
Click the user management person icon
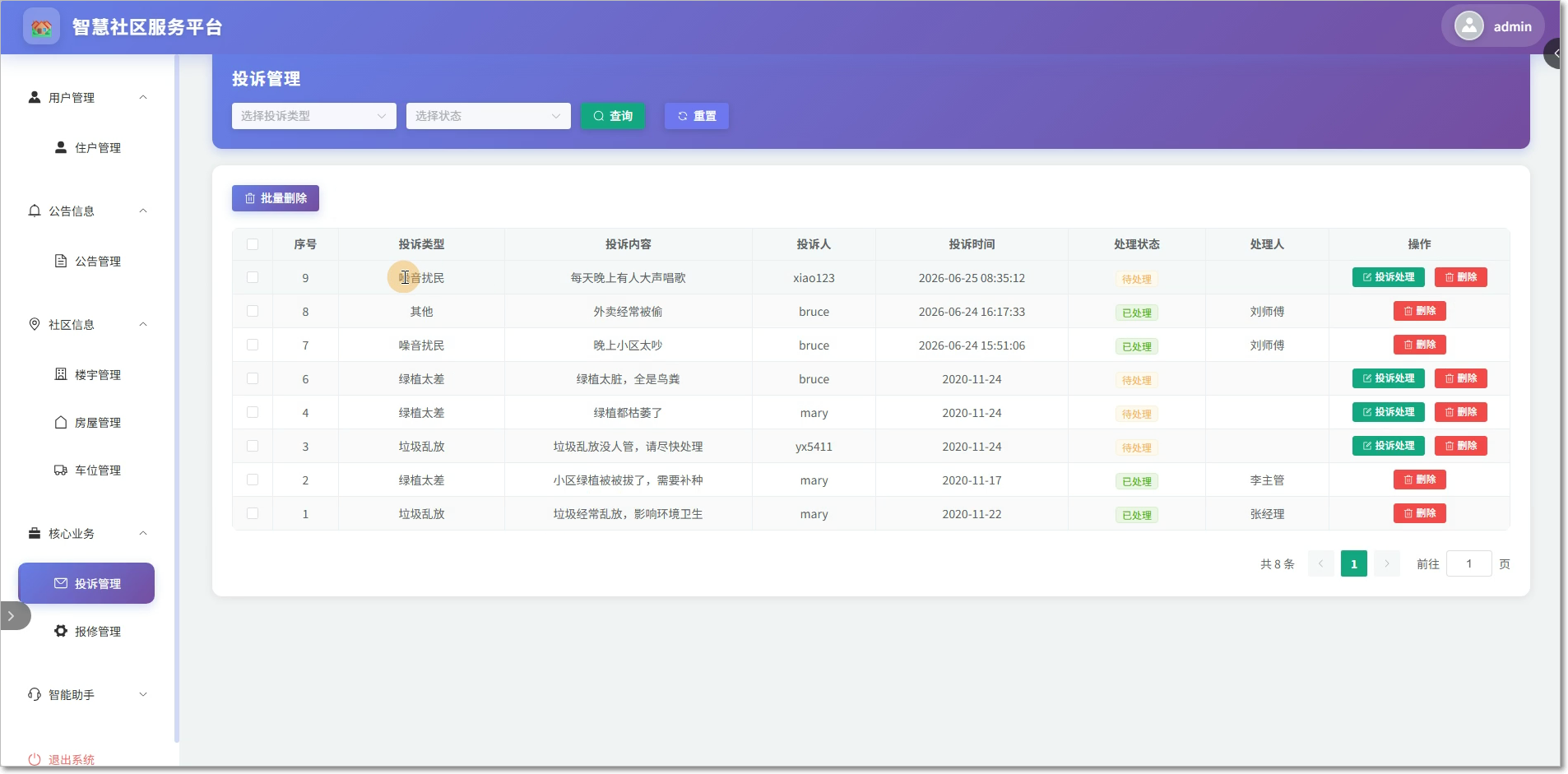click(x=35, y=97)
